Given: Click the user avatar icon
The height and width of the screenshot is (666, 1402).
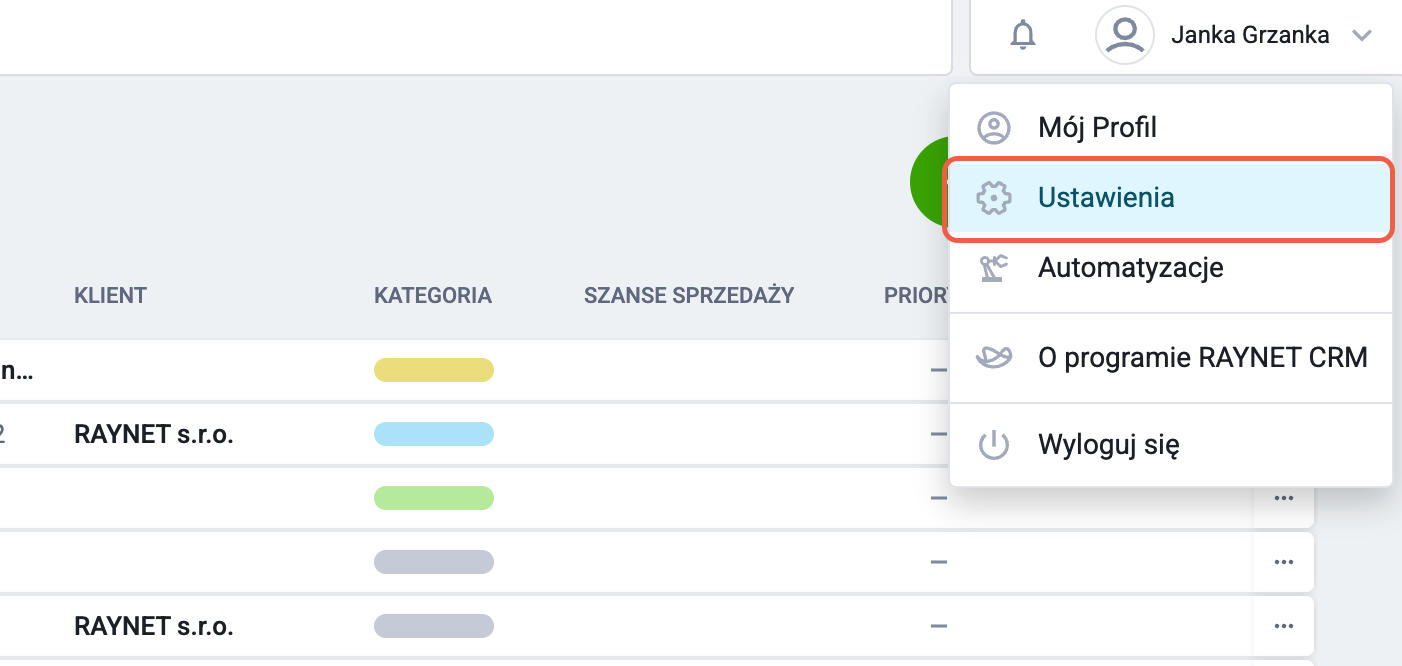Looking at the screenshot, I should (x=1125, y=36).
